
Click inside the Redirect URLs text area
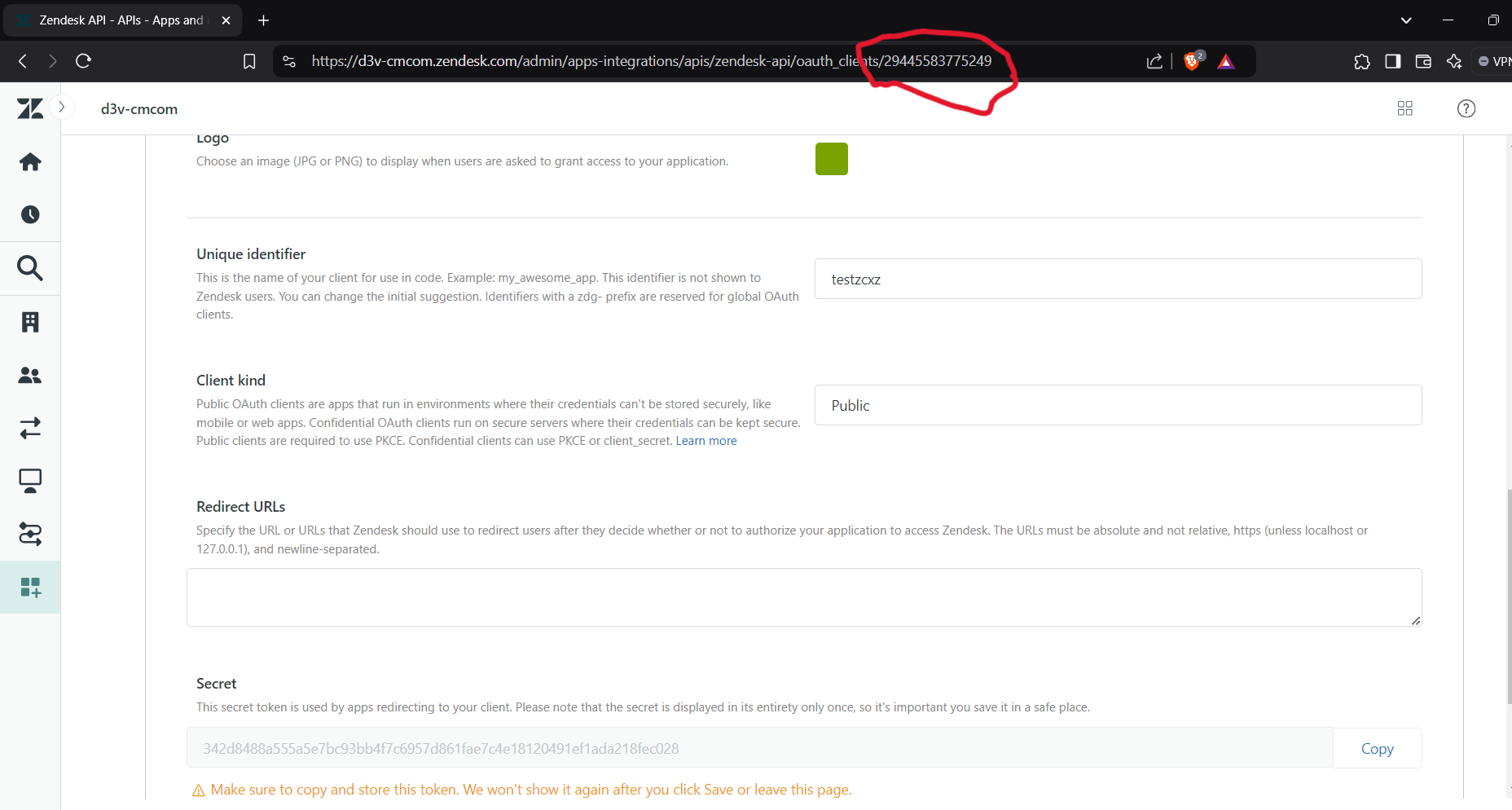click(803, 597)
